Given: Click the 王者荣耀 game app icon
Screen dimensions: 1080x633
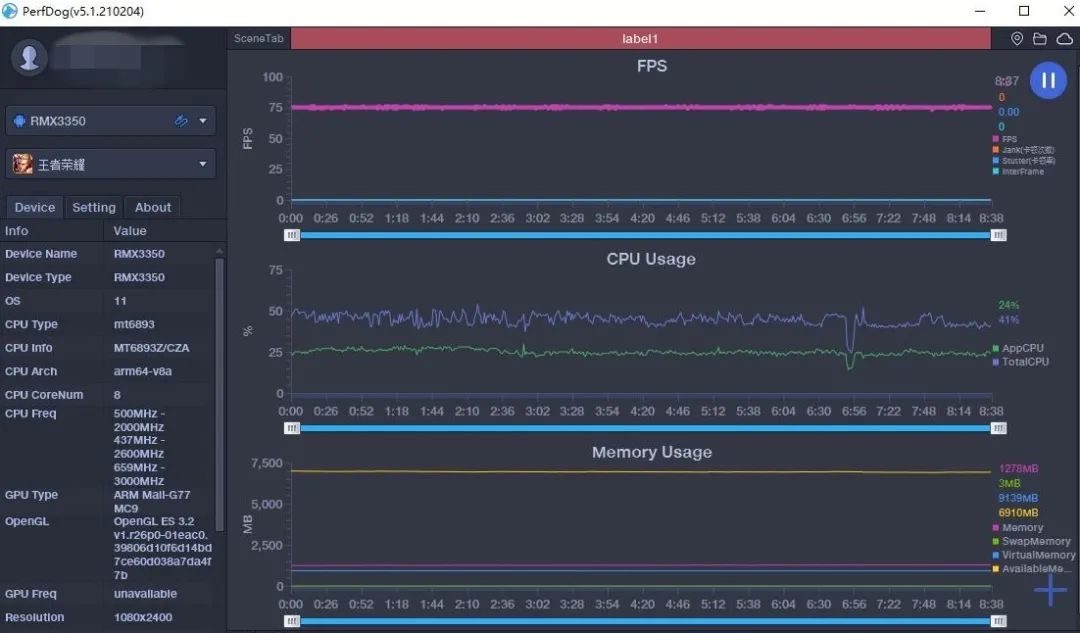Looking at the screenshot, I should (x=22, y=163).
